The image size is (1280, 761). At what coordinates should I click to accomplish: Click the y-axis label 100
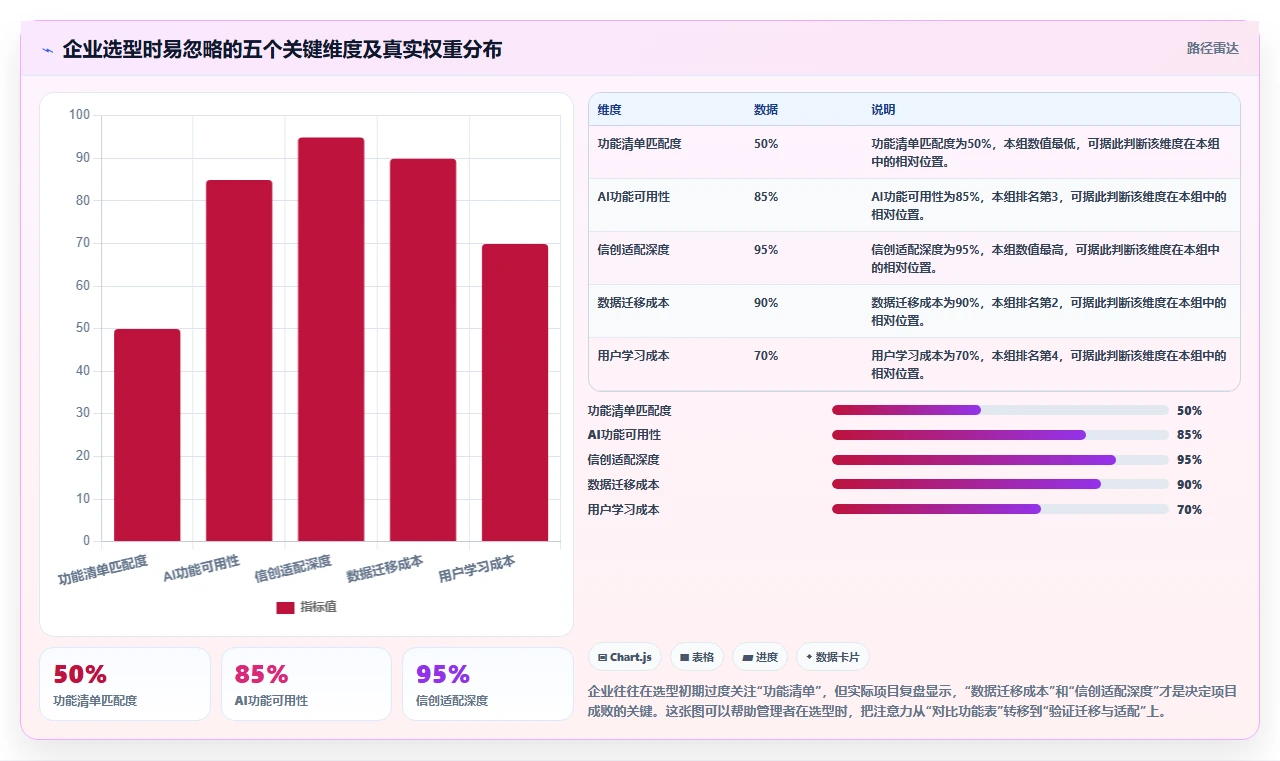(79, 115)
